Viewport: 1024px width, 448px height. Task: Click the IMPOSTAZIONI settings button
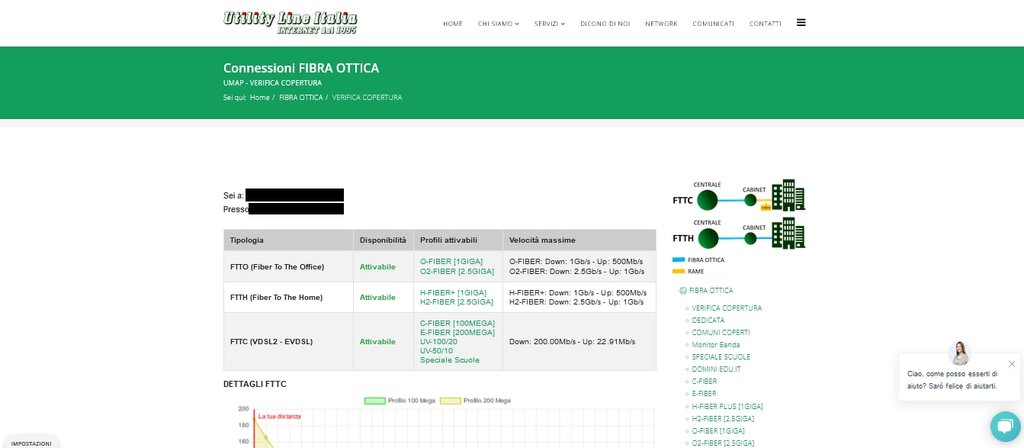(31, 443)
